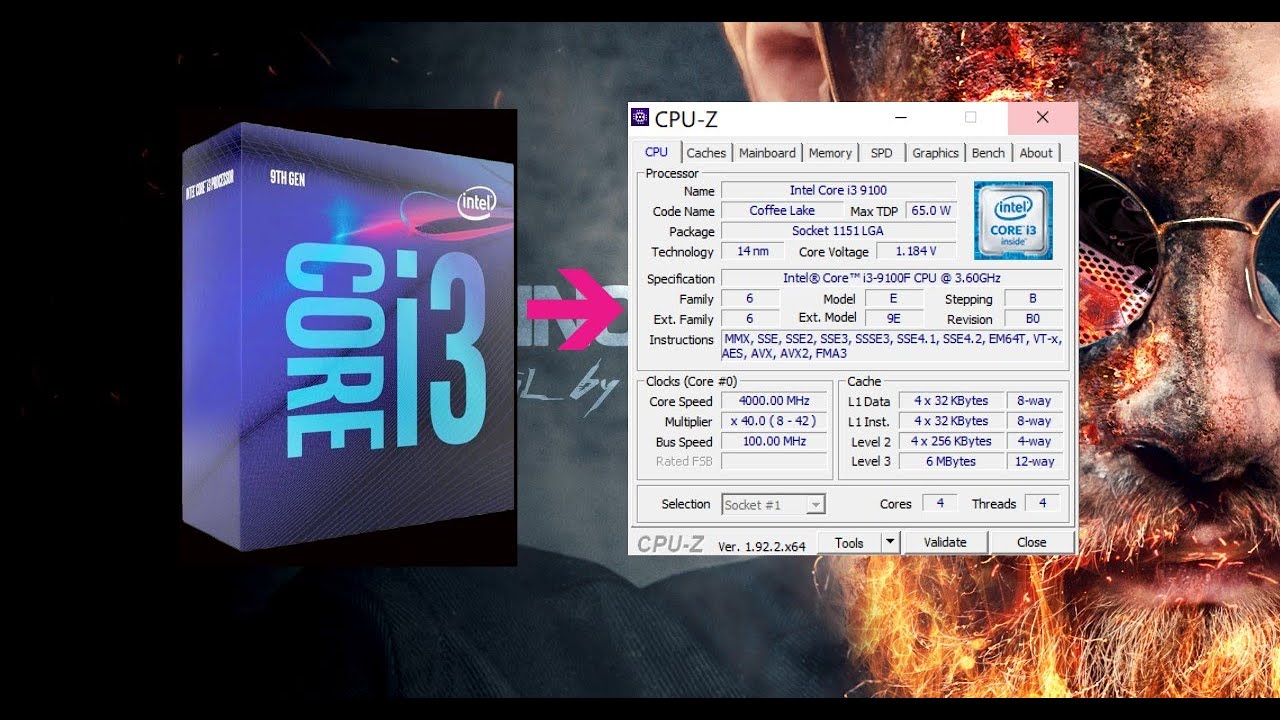Click the Cores count value
Viewport: 1280px width, 720px height.
(x=939, y=503)
